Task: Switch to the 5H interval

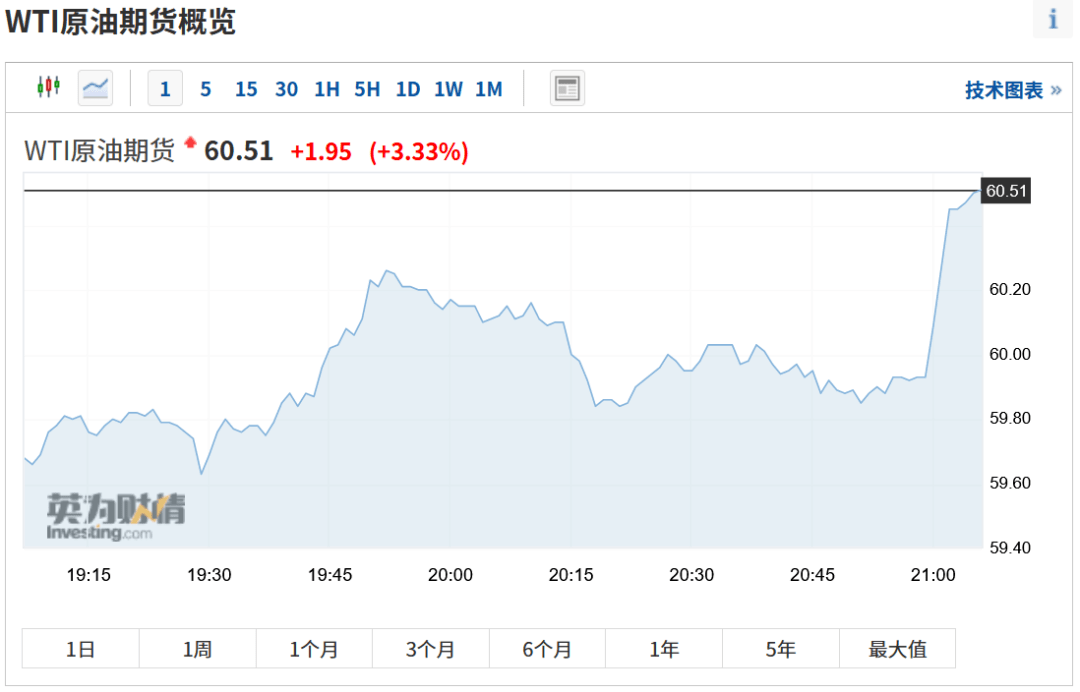Action: (x=367, y=89)
